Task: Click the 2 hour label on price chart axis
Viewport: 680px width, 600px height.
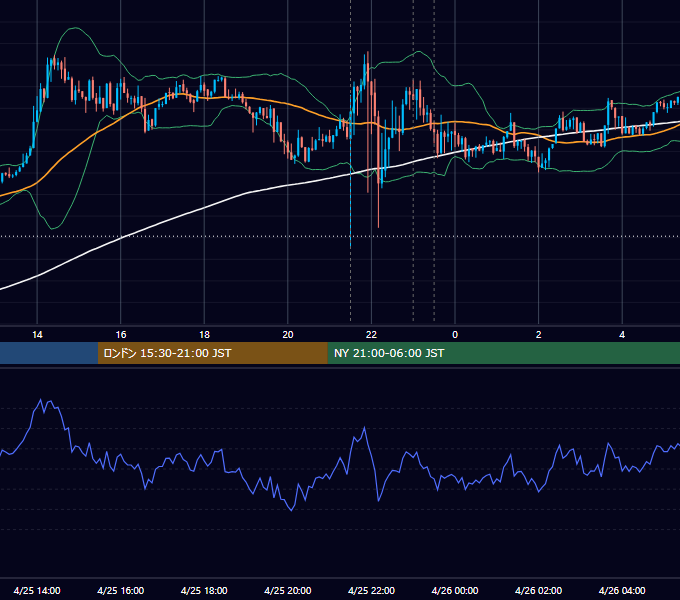Action: [x=539, y=335]
